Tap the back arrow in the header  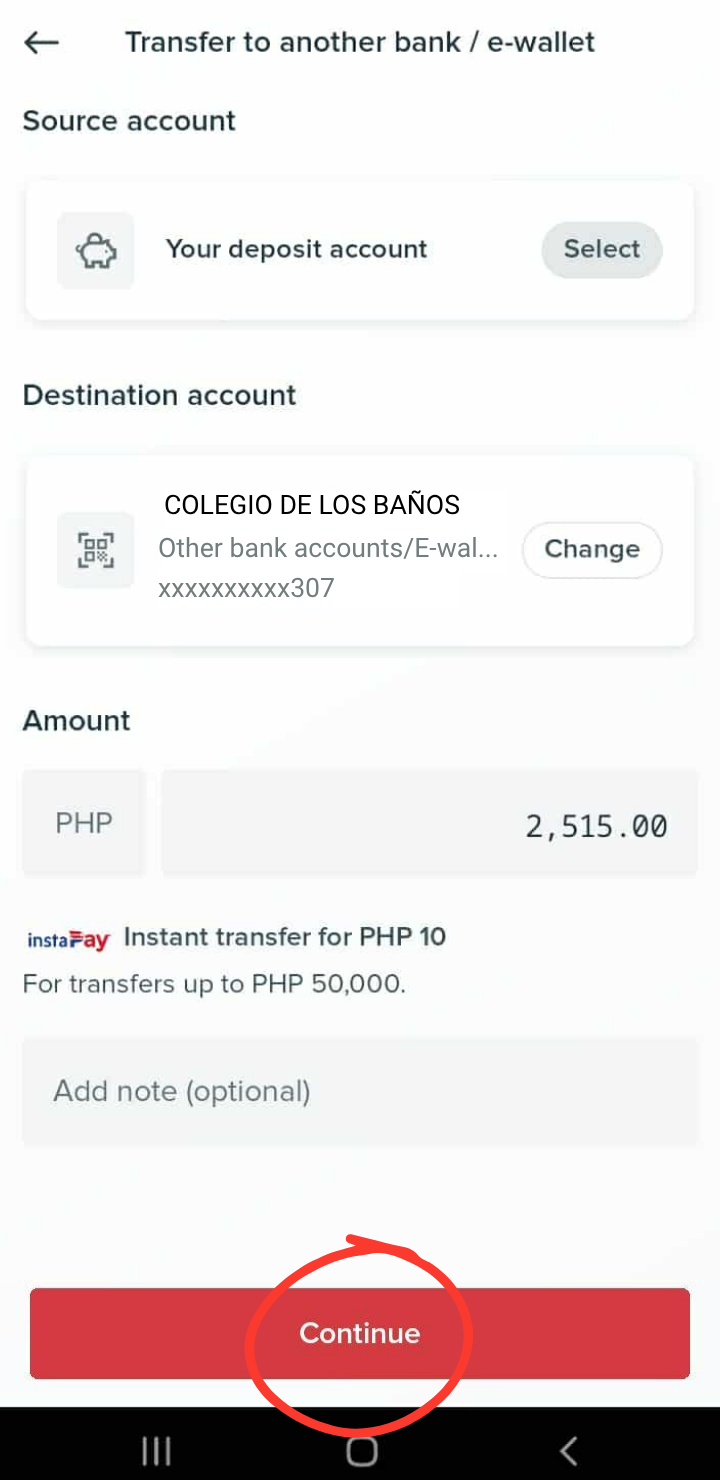[x=42, y=42]
